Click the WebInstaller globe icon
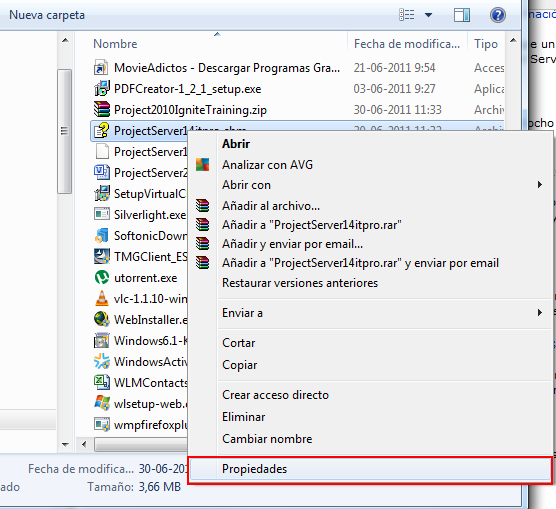This screenshot has width=556, height=509. 101,319
